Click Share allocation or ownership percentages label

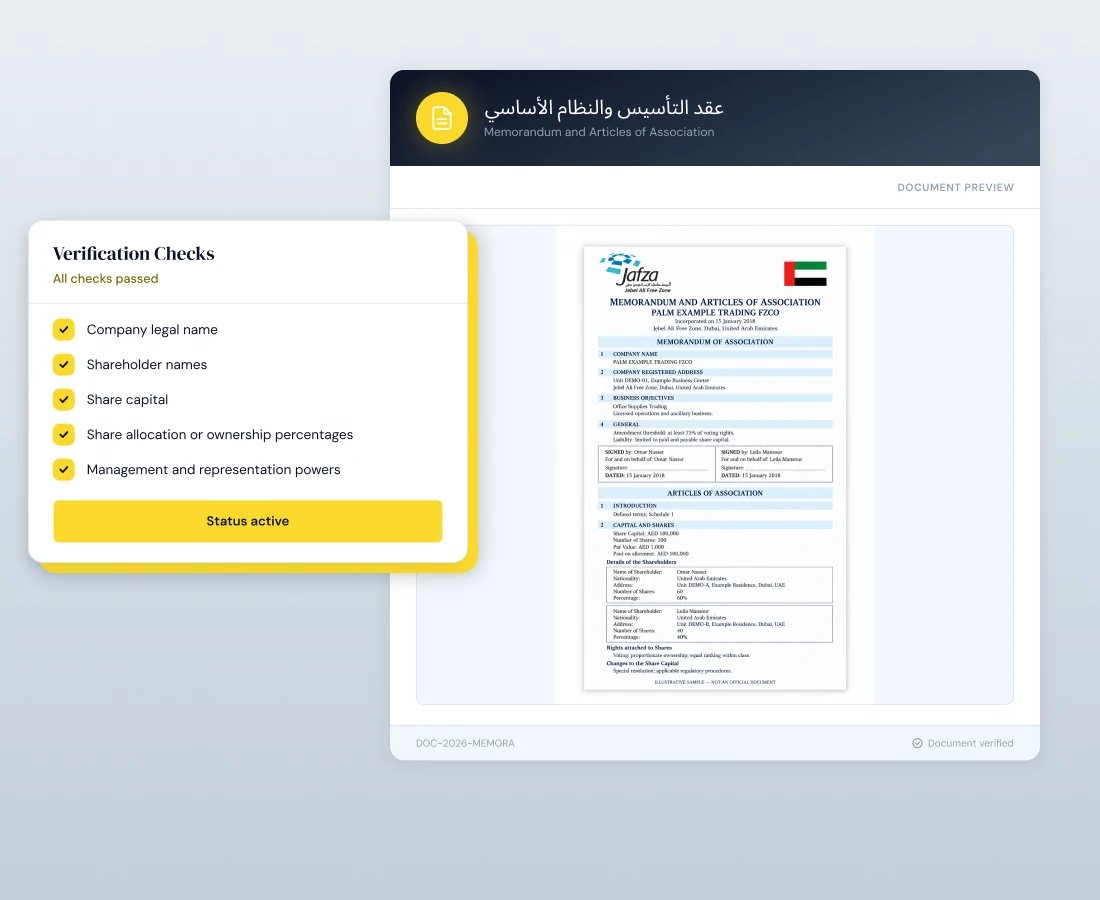220,434
